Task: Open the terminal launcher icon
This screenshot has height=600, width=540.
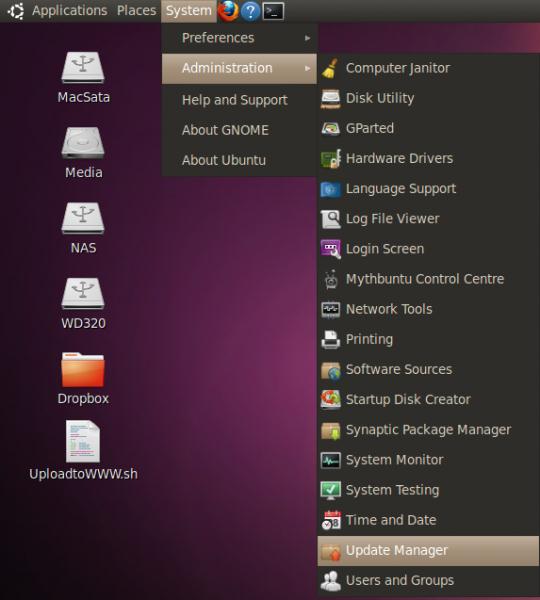Action: coord(273,11)
